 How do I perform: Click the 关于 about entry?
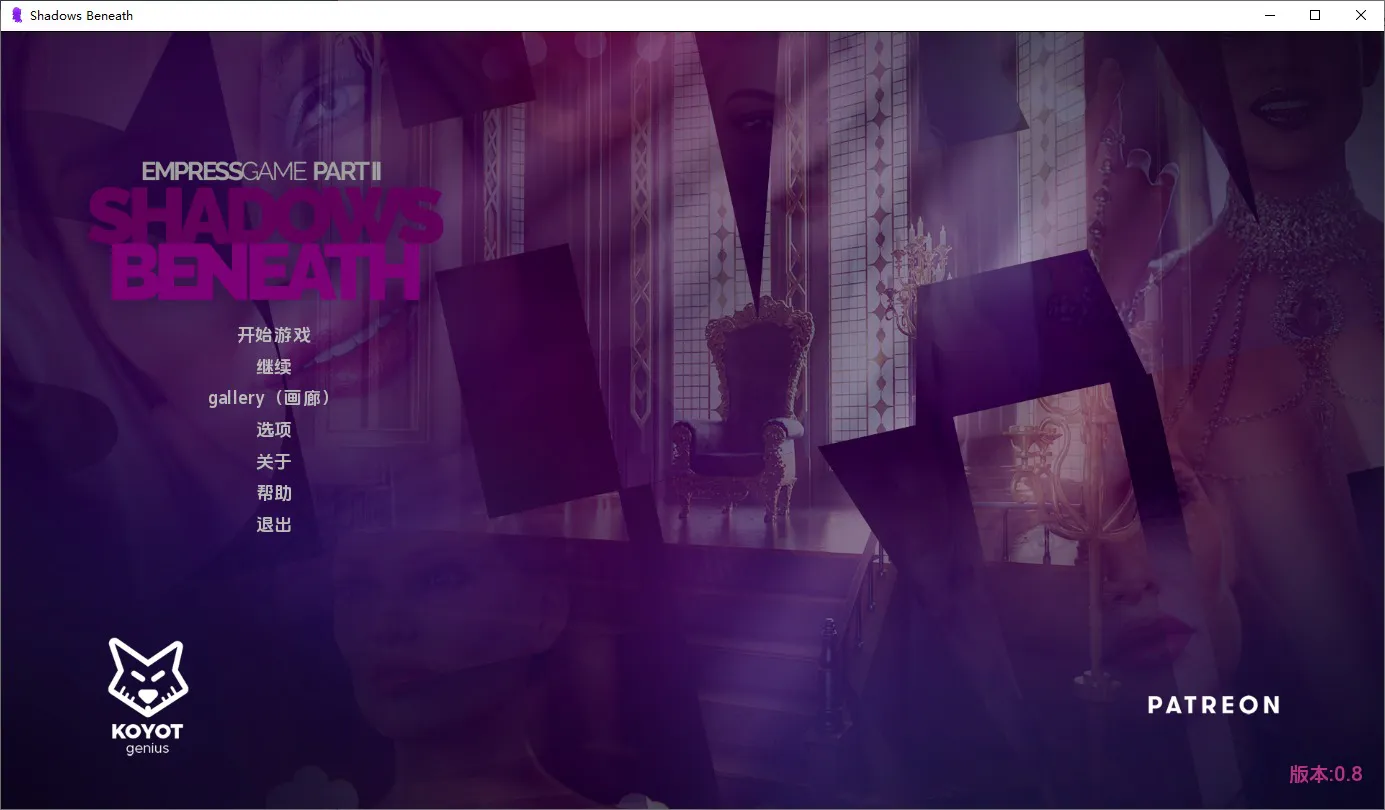(274, 462)
